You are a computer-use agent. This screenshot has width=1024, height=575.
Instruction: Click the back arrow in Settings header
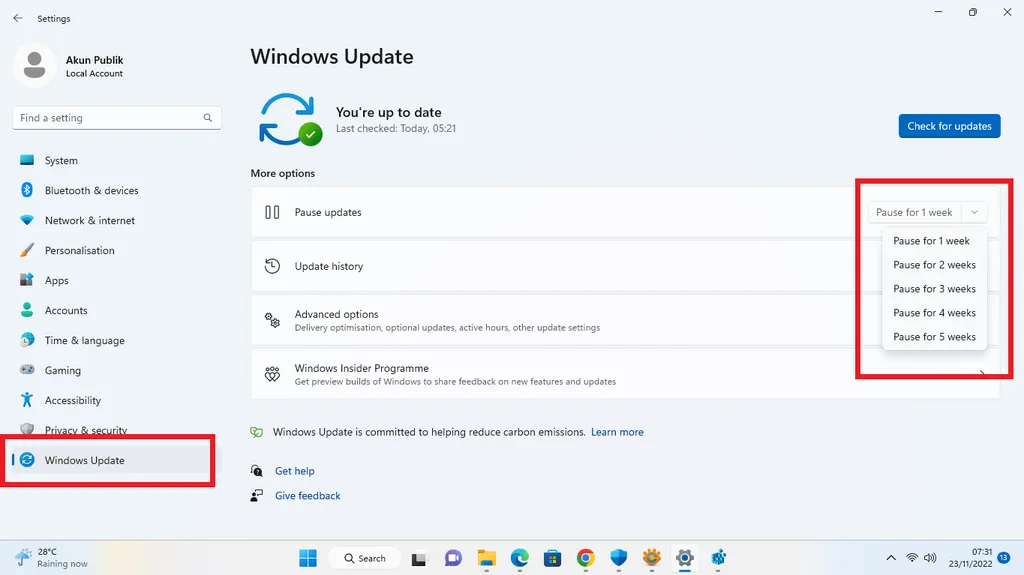[17, 18]
